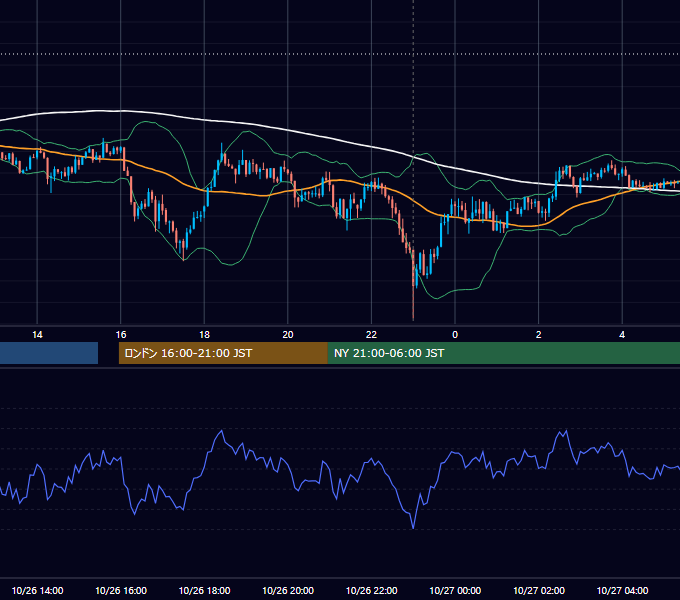Click the 10/26 22:00 time label
Image resolution: width=680 pixels, height=600 pixels.
[371, 590]
